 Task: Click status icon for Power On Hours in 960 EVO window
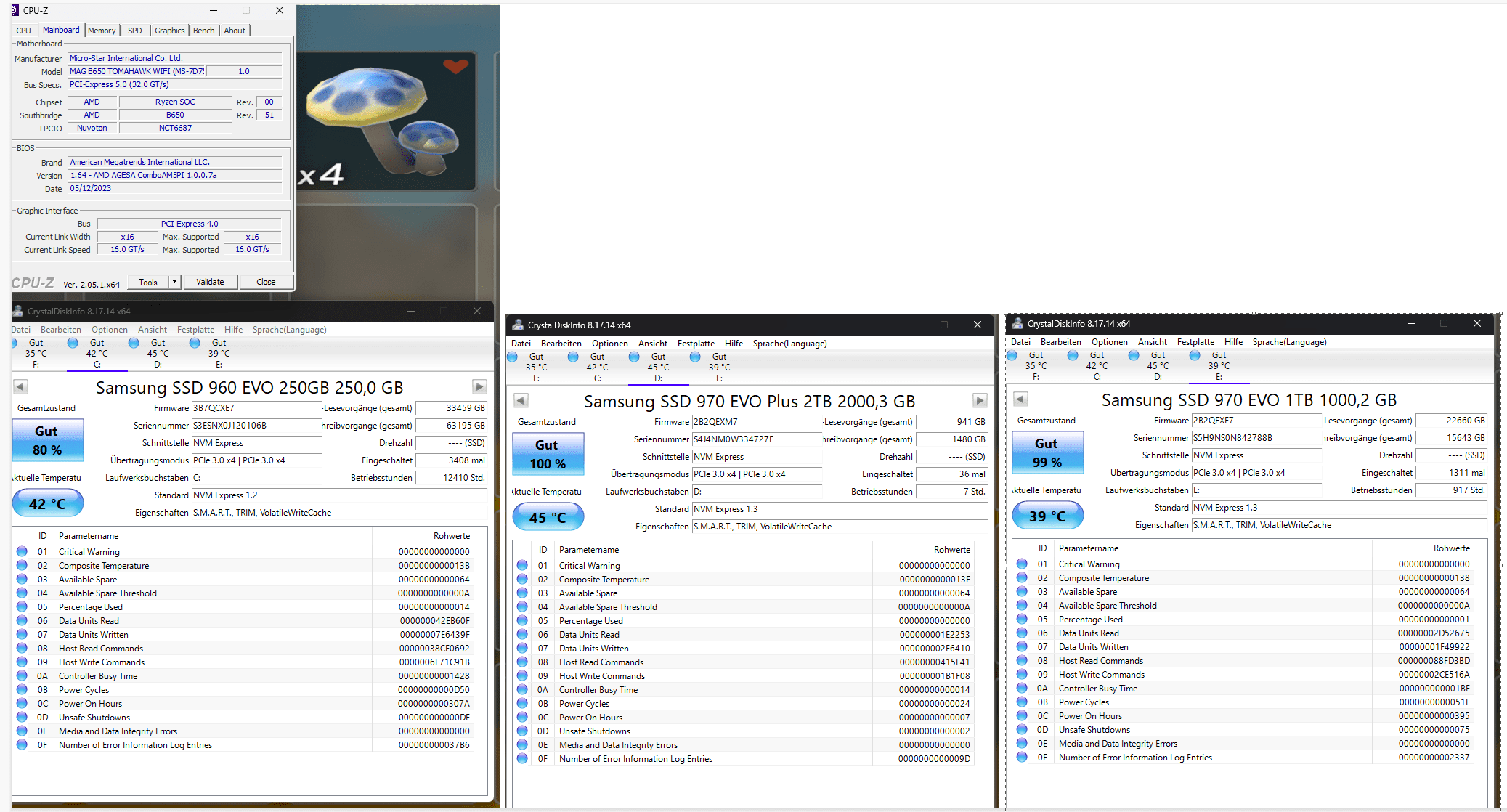[22, 704]
